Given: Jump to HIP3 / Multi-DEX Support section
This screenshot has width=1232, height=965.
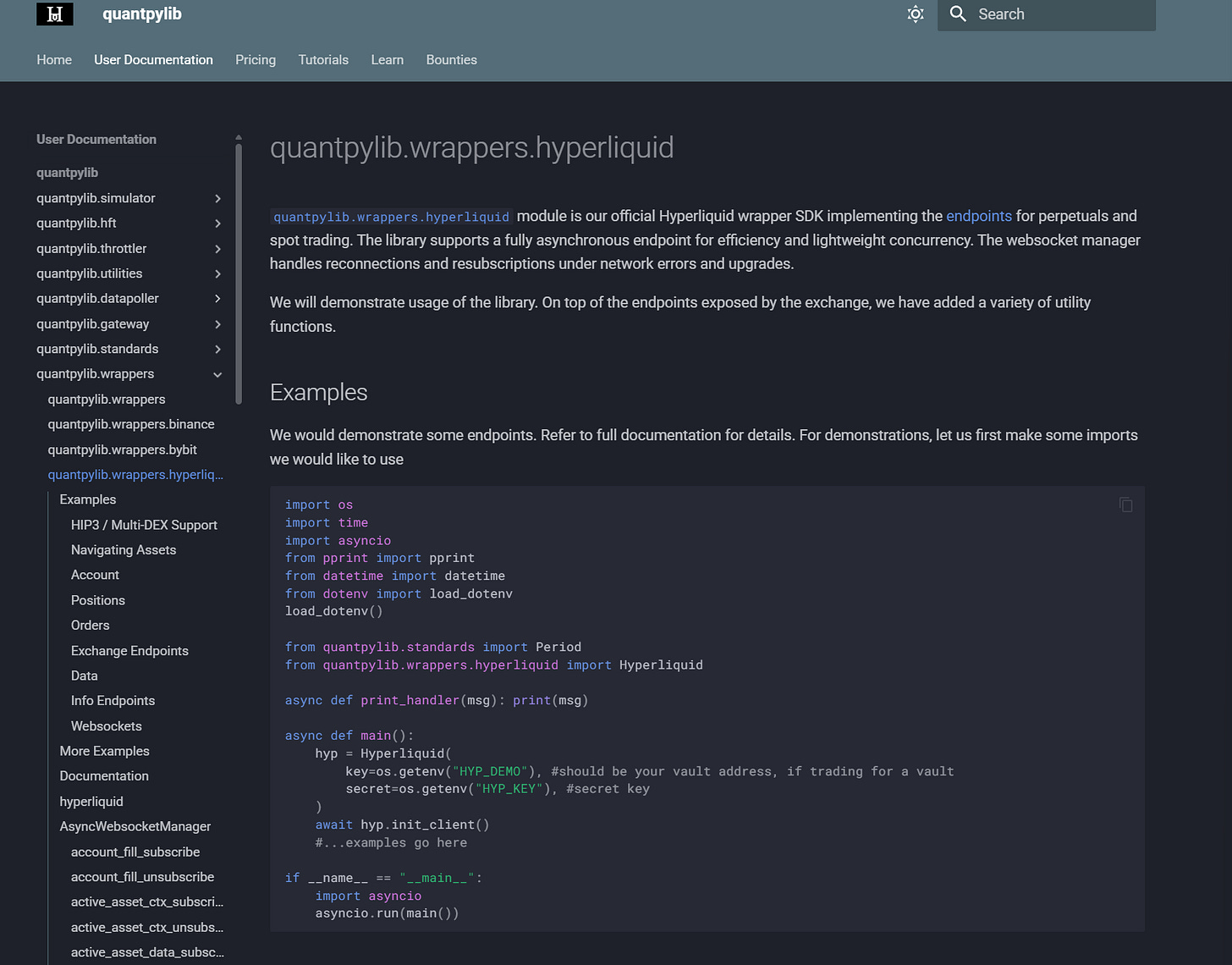Looking at the screenshot, I should pos(144,525).
